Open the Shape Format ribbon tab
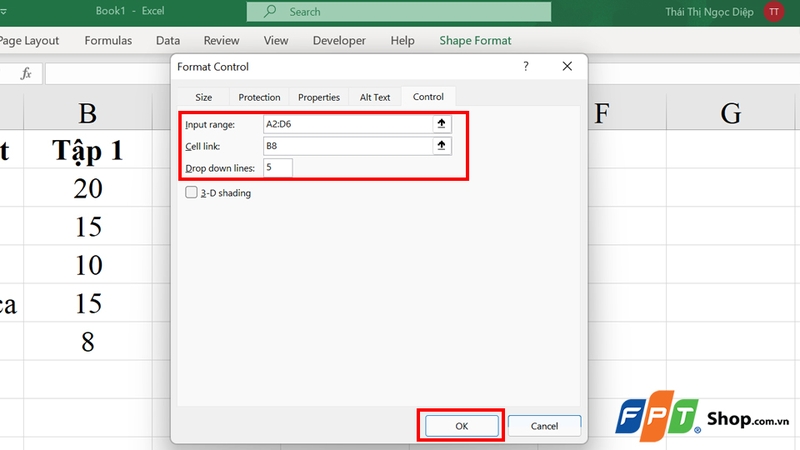The height and width of the screenshot is (450, 800). click(476, 40)
